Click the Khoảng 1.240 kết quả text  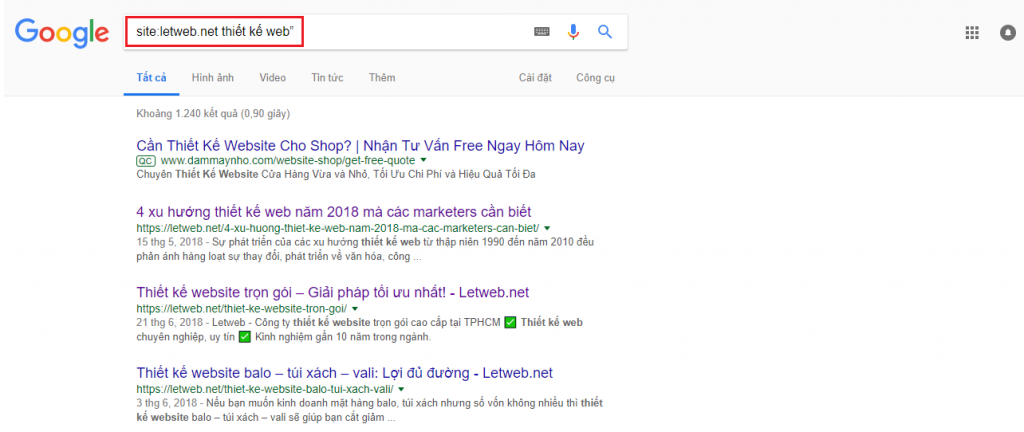tap(214, 114)
